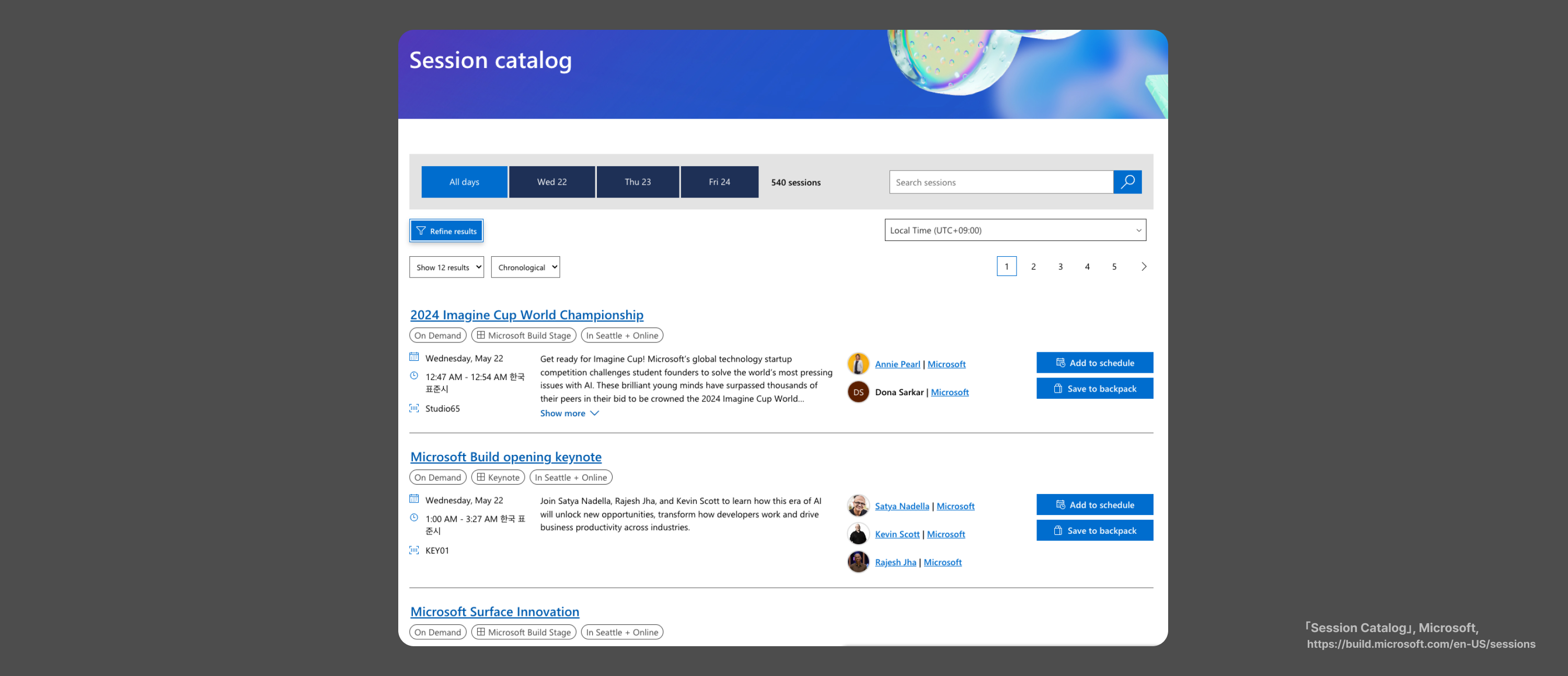Viewport: 1568px width, 676px height.
Task: Open the Chronological sort dropdown
Action: [525, 267]
